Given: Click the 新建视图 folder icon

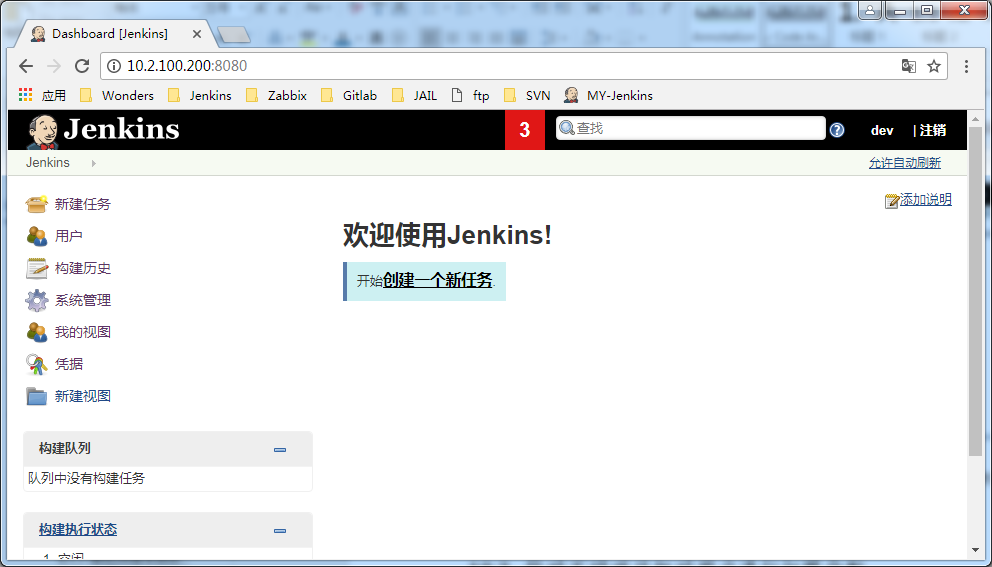Looking at the screenshot, I should click(x=37, y=396).
